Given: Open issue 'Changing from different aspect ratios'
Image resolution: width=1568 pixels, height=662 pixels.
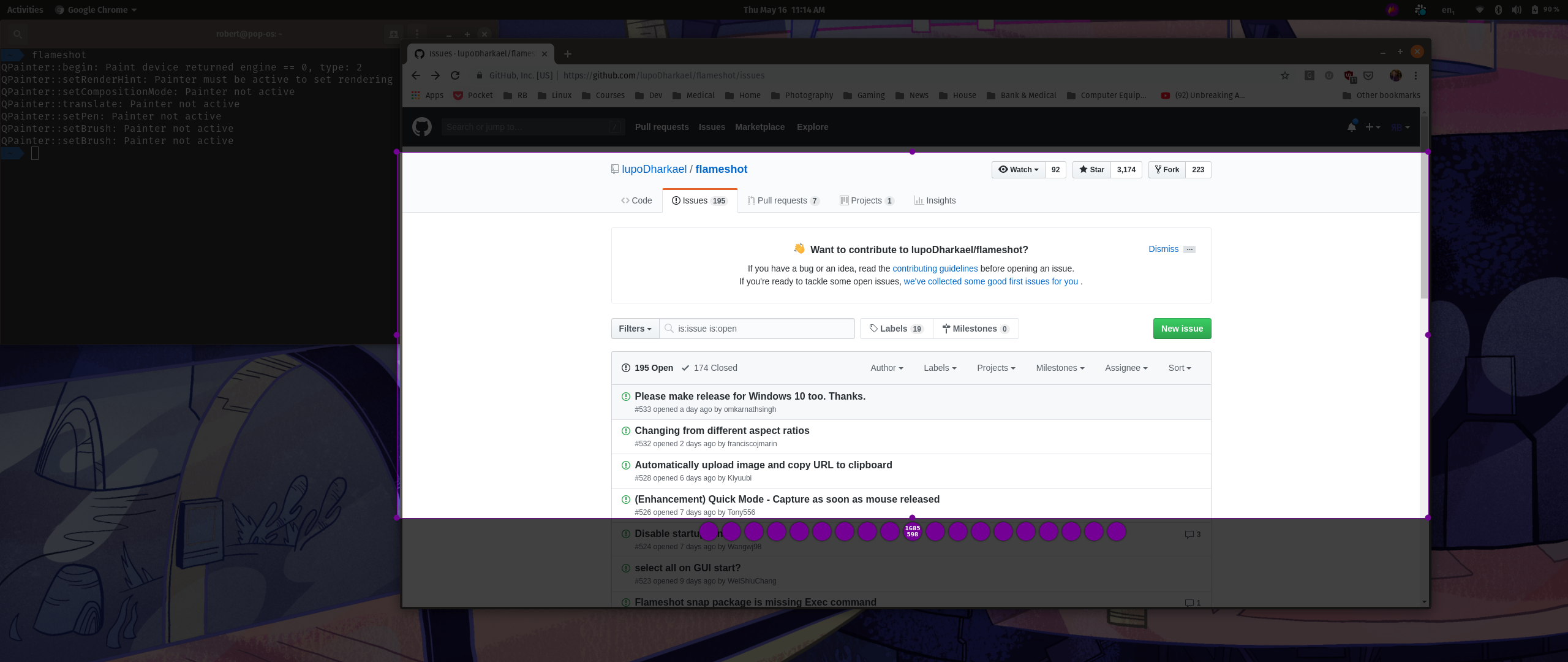Looking at the screenshot, I should (x=722, y=430).
